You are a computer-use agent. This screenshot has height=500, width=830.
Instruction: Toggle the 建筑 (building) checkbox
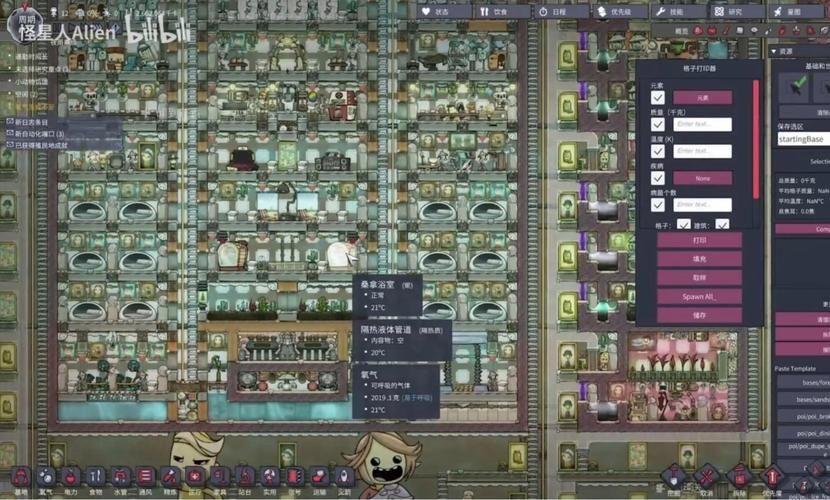pos(722,225)
